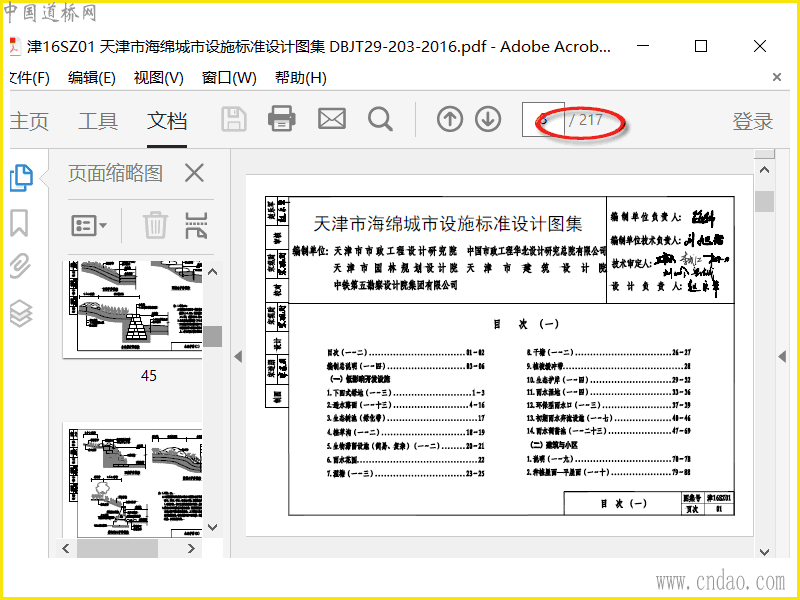Open the attachments paperclip panel
Screen dimensions: 800x600
pos(20,265)
